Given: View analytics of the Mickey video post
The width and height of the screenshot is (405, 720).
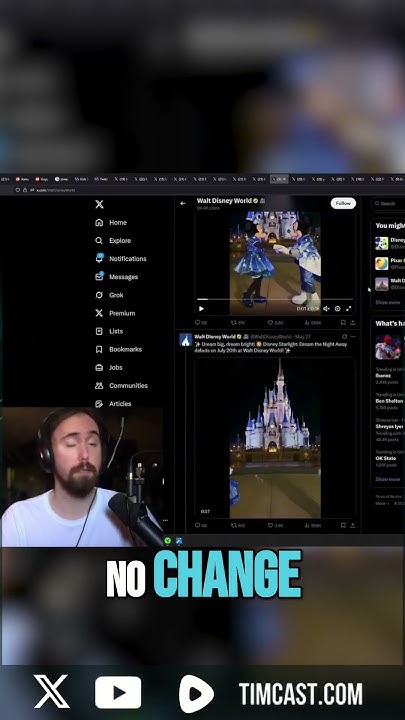Looking at the screenshot, I should [312, 323].
